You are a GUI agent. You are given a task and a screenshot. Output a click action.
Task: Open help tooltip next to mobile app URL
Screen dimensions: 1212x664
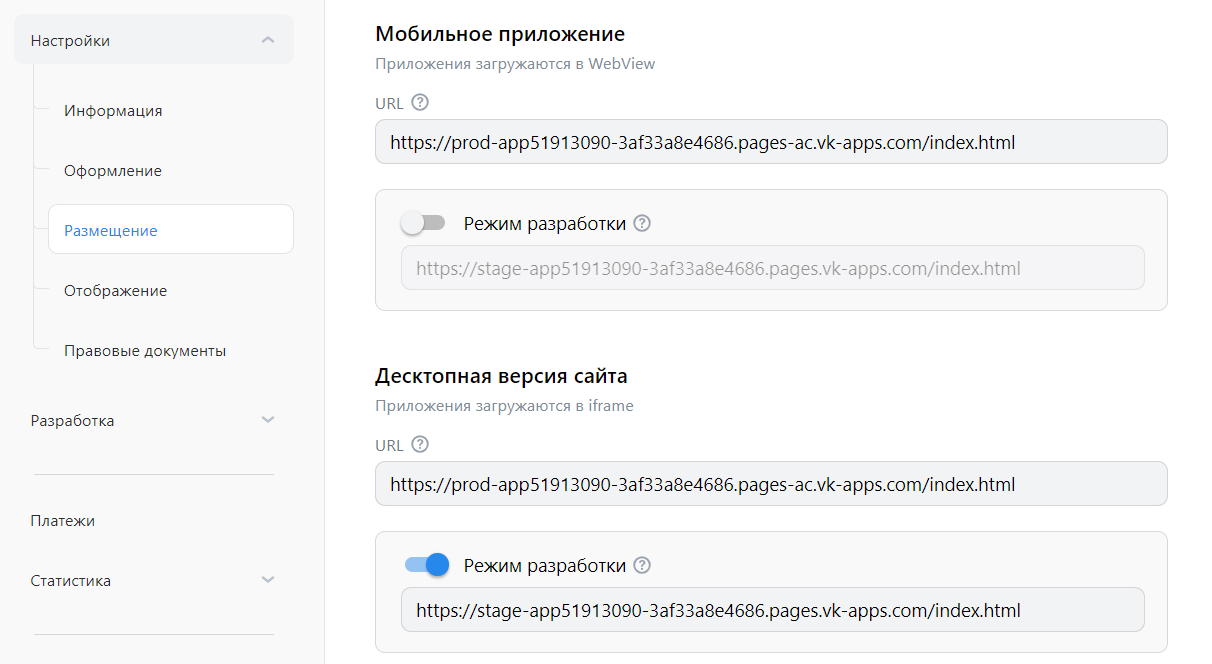[x=419, y=101]
